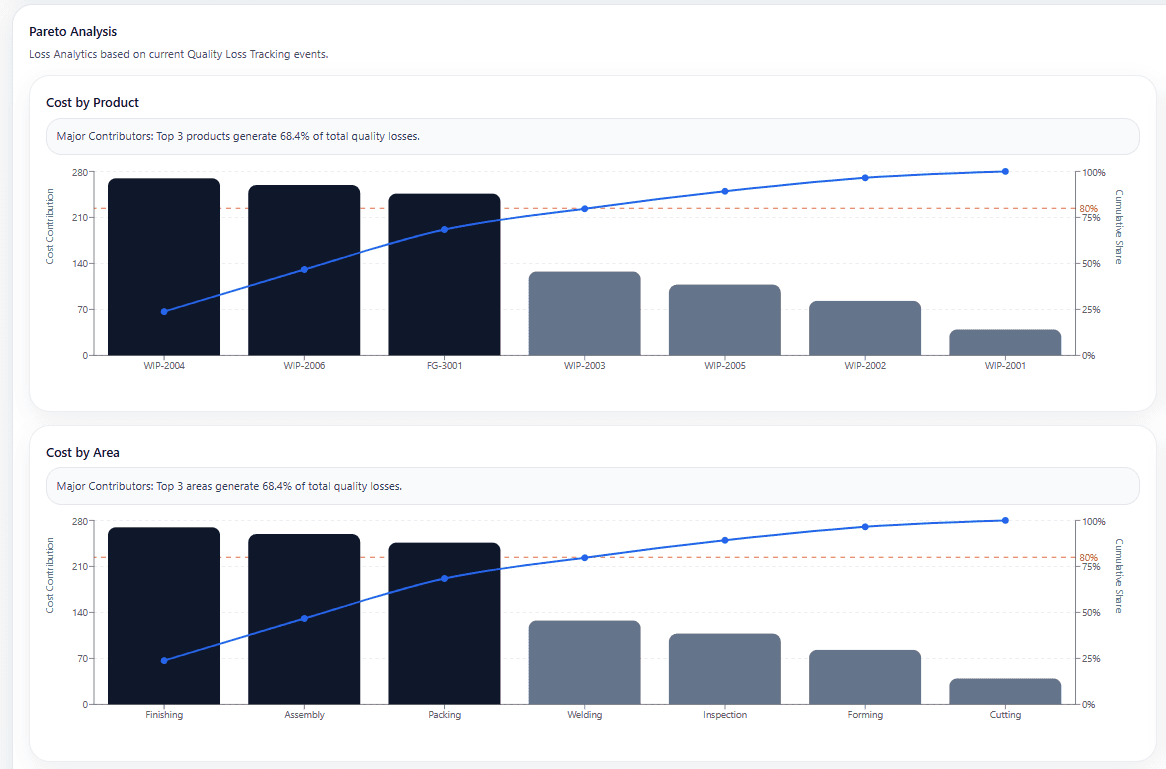Screen dimensions: 1166x769
Task: Click the Packing bar
Action: [x=445, y=623]
